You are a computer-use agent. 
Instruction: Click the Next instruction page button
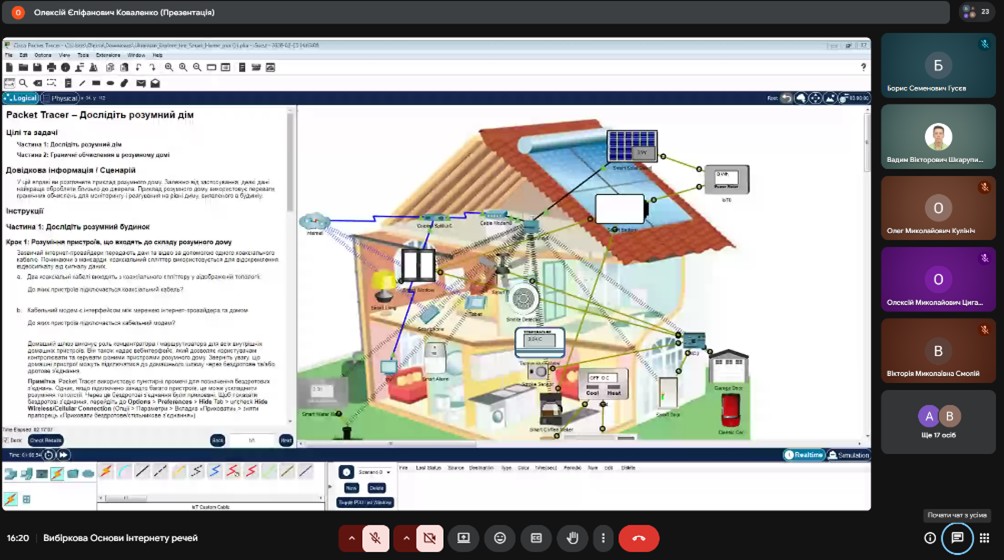(286, 440)
